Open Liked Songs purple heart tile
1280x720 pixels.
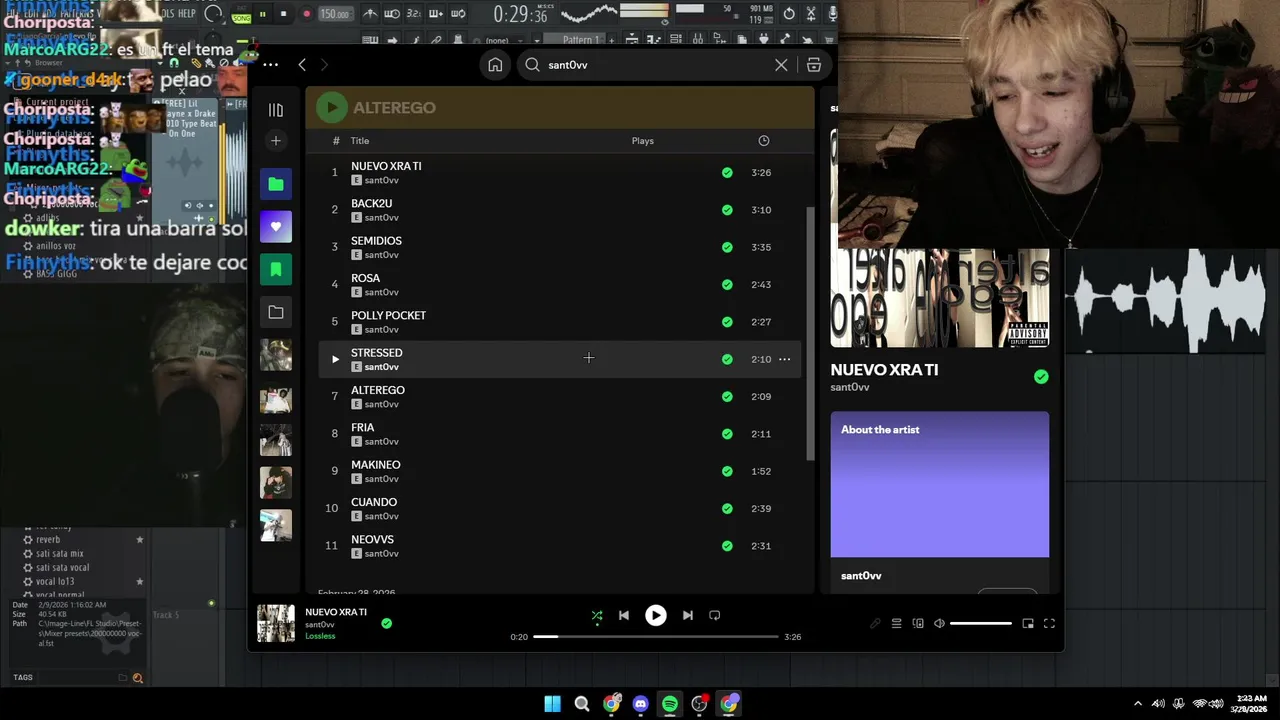276,227
